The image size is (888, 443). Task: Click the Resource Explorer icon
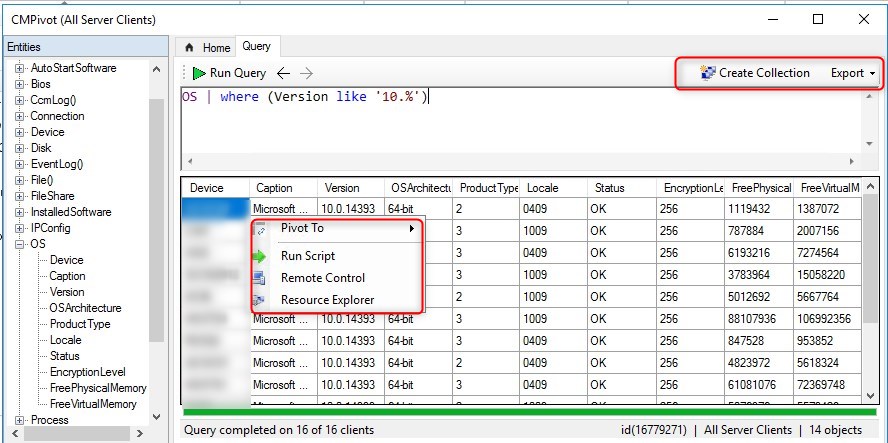point(259,300)
